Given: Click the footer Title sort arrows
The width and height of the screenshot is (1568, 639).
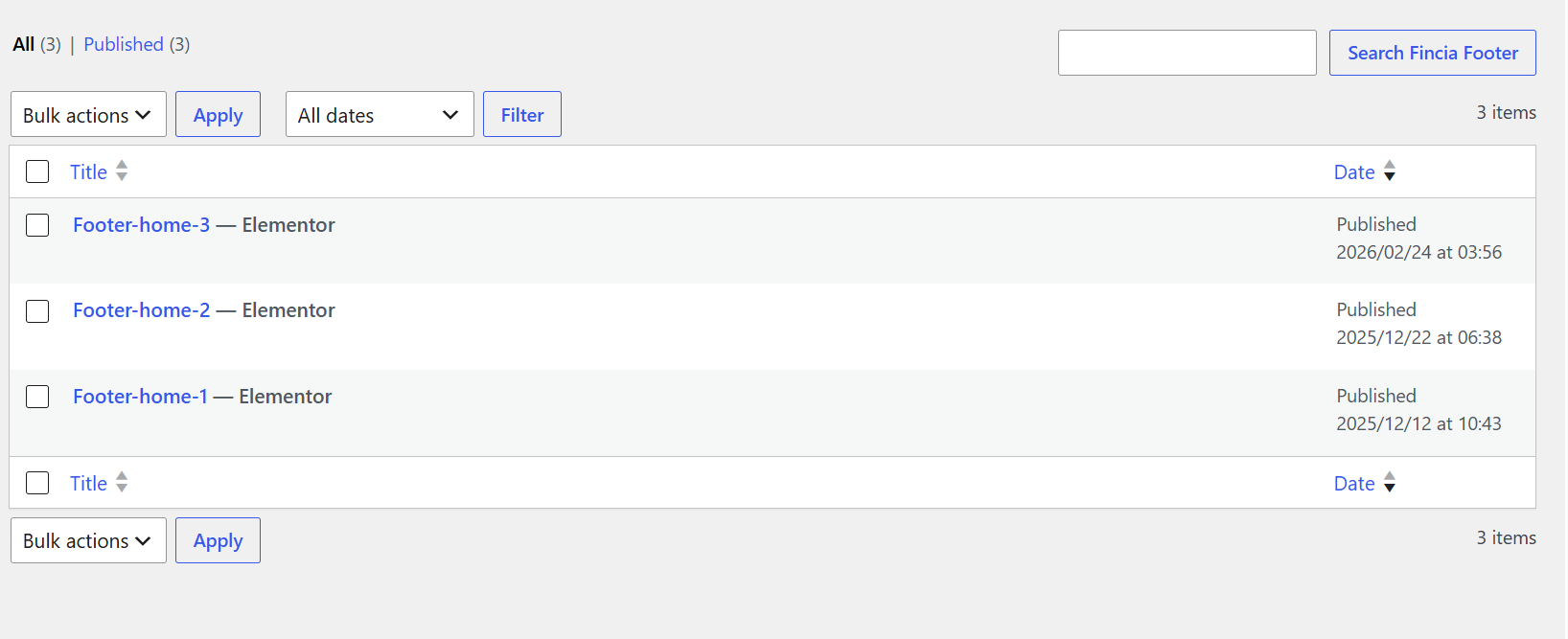Looking at the screenshot, I should pyautogui.click(x=122, y=482).
